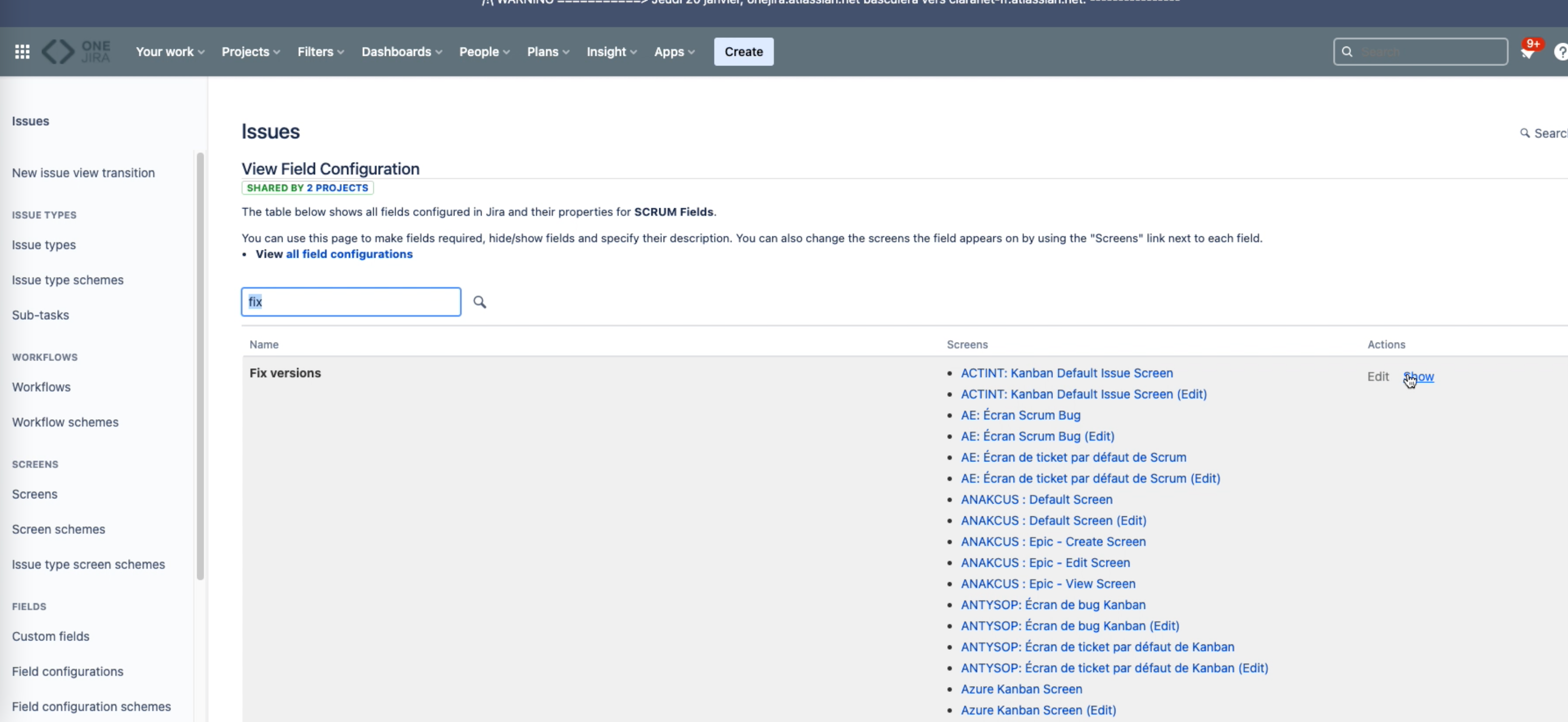Viewport: 1568px width, 722px height.
Task: Click the field filter input containing fix
Action: [x=350, y=302]
